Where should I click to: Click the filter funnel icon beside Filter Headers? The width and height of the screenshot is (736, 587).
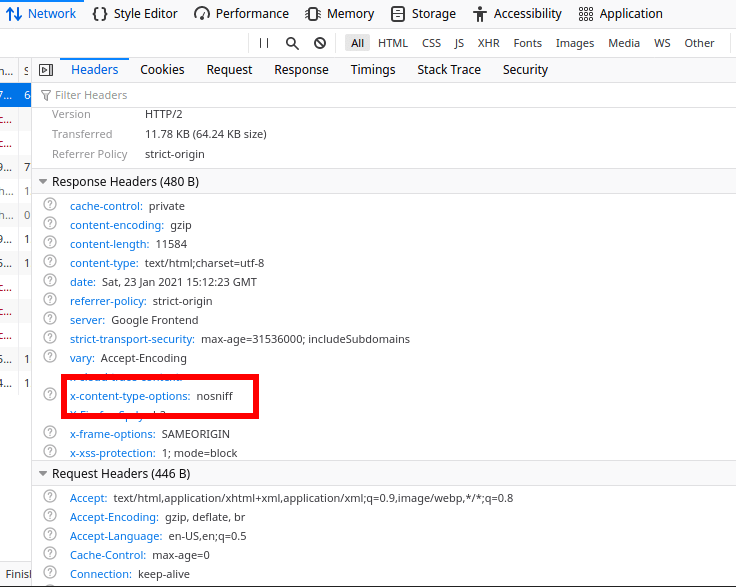click(46, 96)
